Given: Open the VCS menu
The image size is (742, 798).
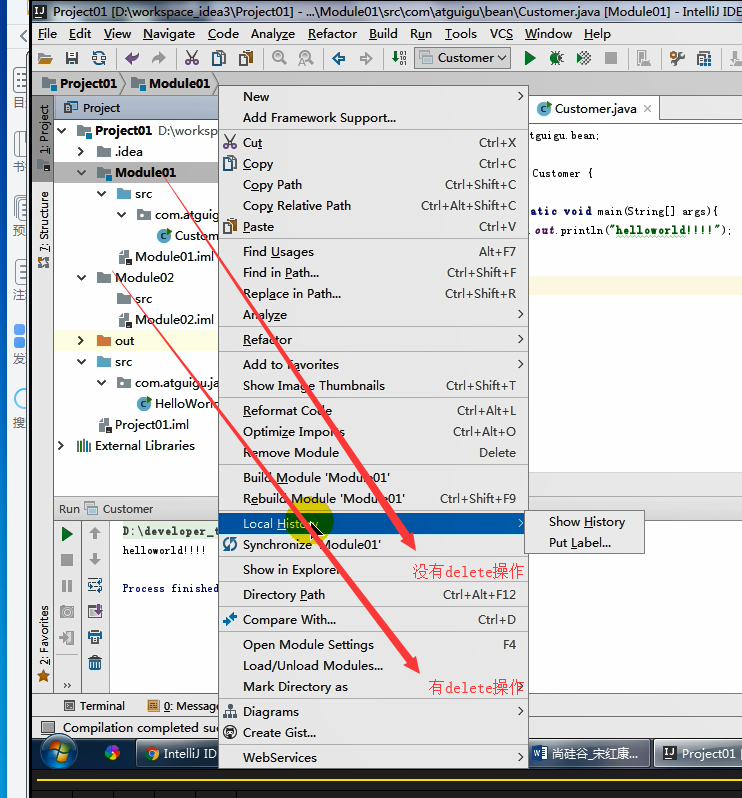Looking at the screenshot, I should [501, 34].
